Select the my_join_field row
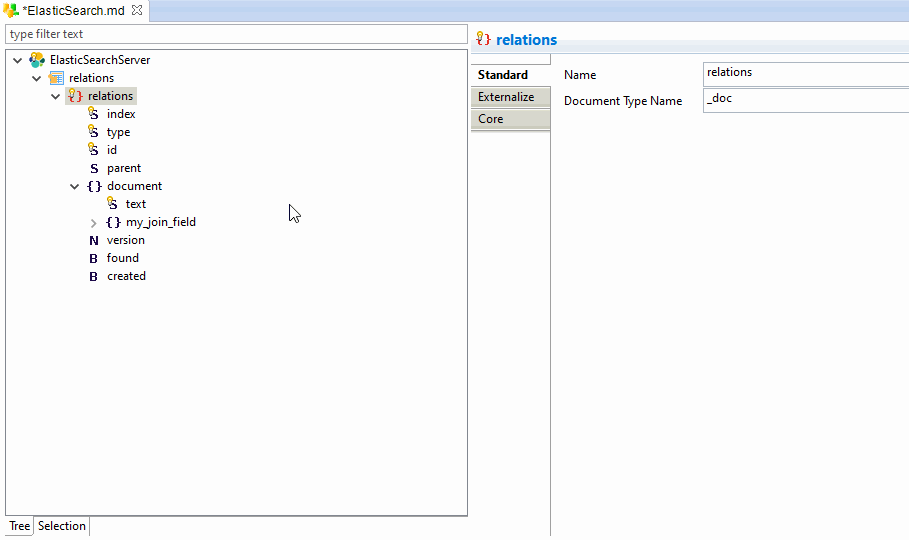 click(161, 222)
